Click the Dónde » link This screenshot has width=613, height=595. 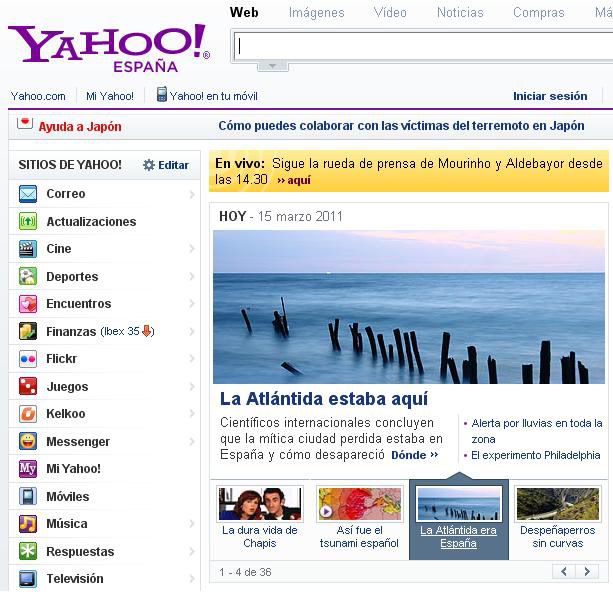414,455
